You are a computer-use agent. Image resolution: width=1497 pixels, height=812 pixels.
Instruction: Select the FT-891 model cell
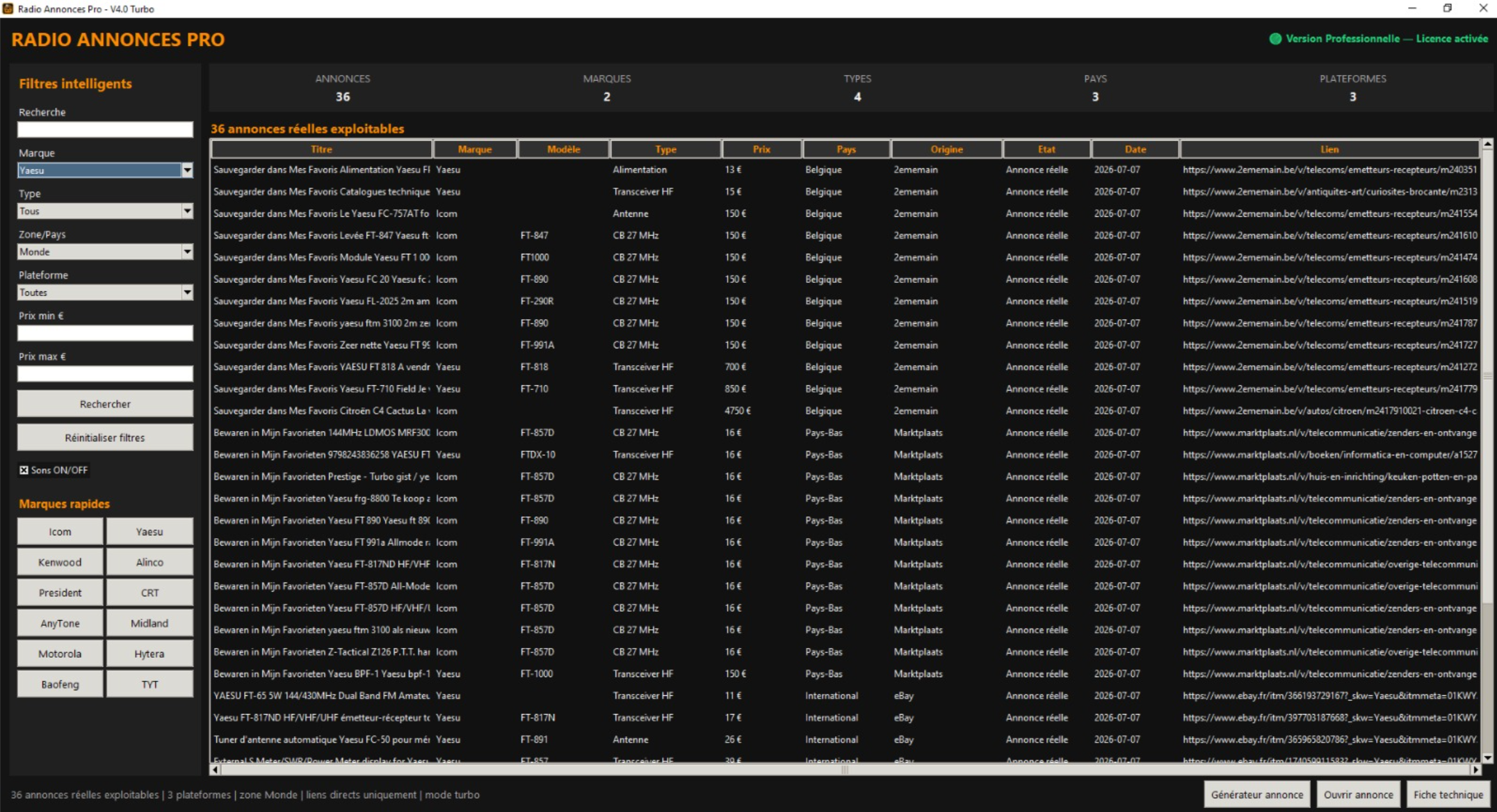pyautogui.click(x=534, y=740)
